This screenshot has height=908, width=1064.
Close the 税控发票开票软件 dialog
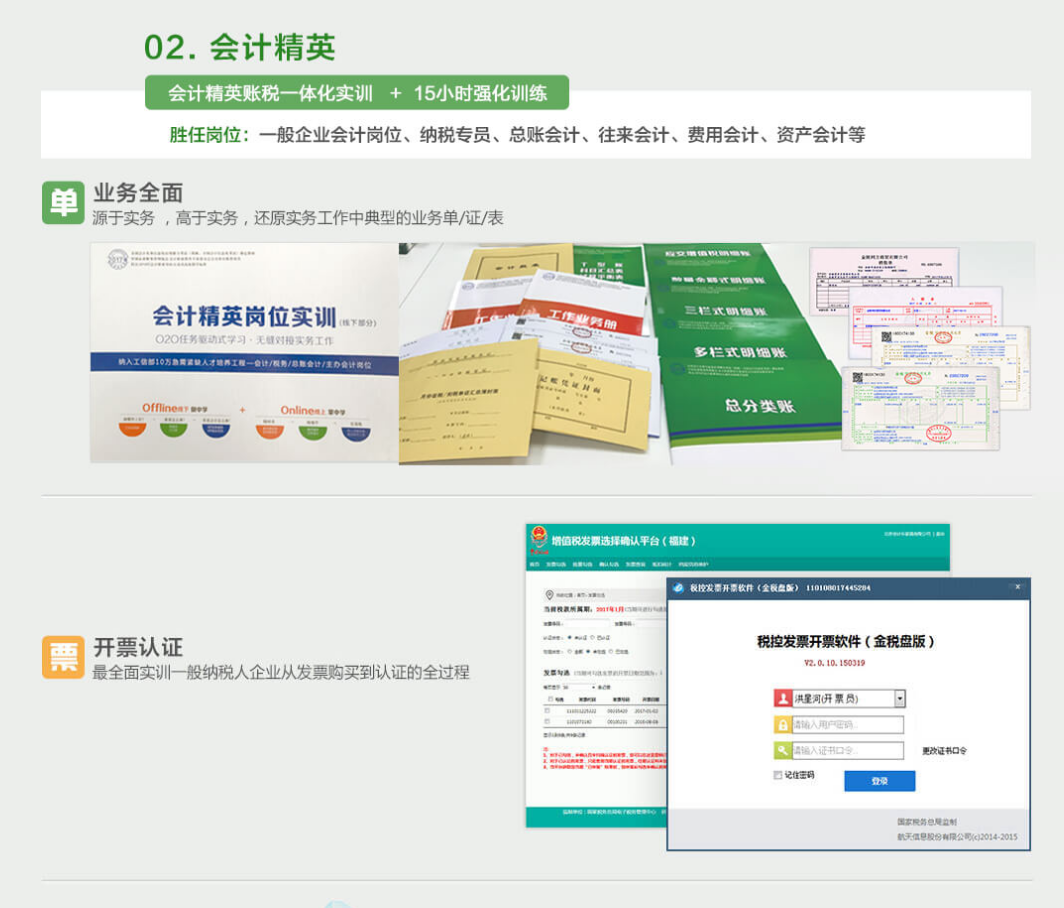1017,588
